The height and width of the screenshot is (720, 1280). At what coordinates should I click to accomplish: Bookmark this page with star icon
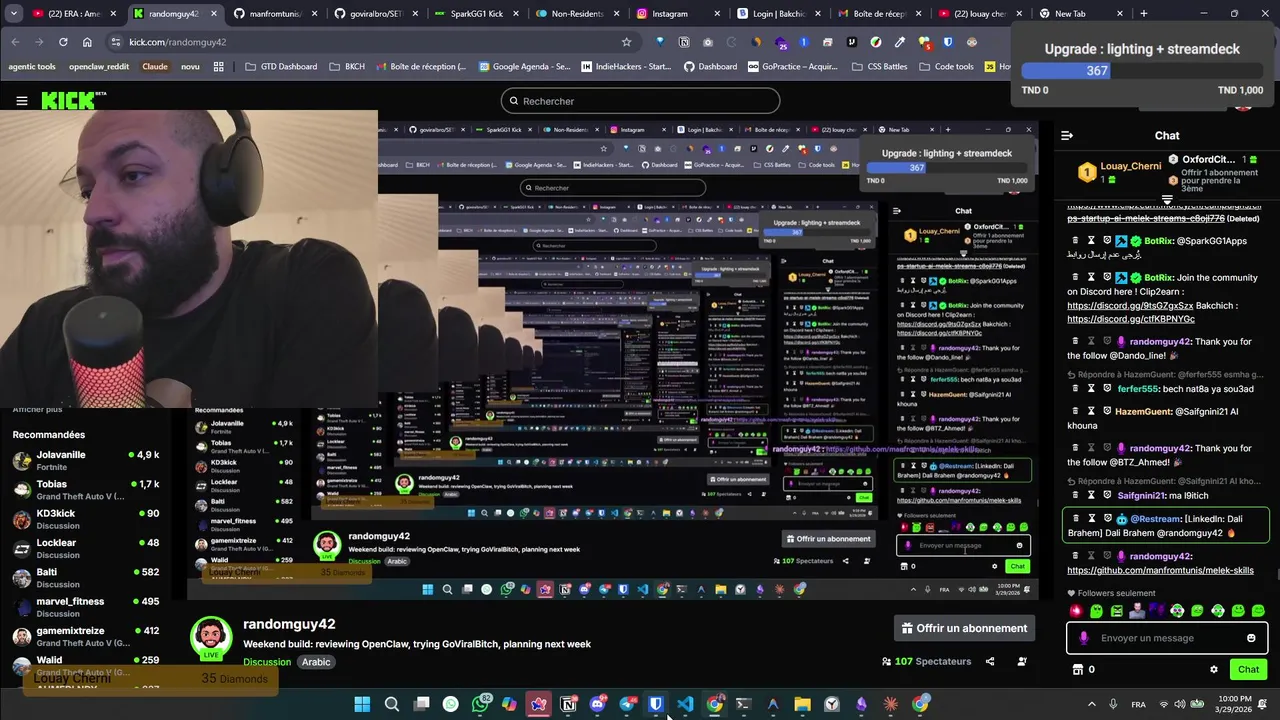point(627,42)
